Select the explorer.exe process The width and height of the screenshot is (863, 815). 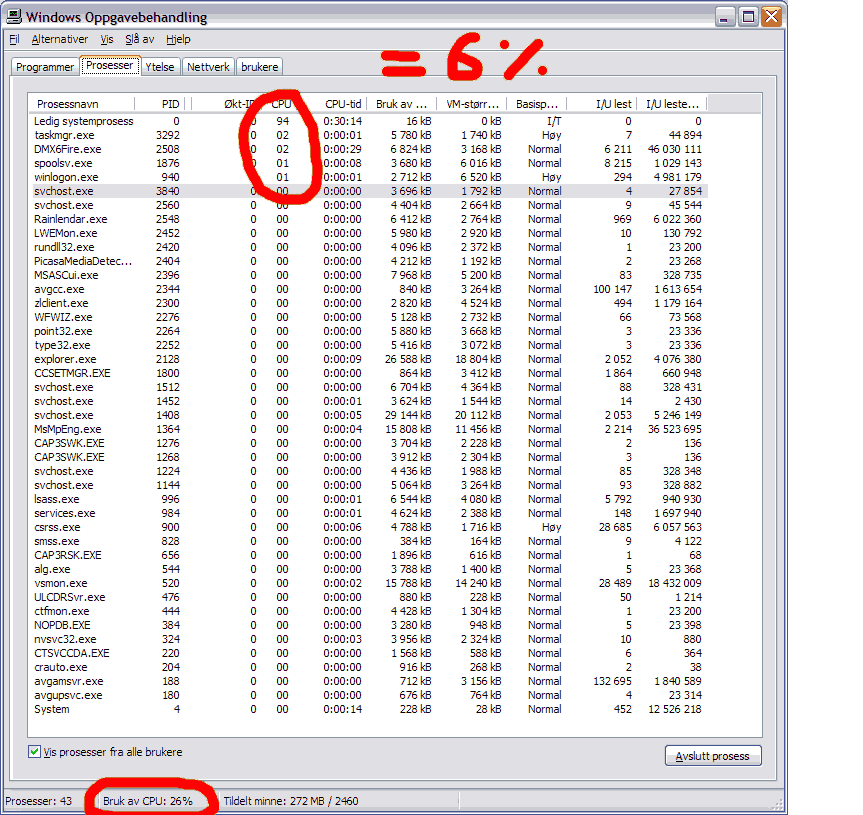coord(368,359)
